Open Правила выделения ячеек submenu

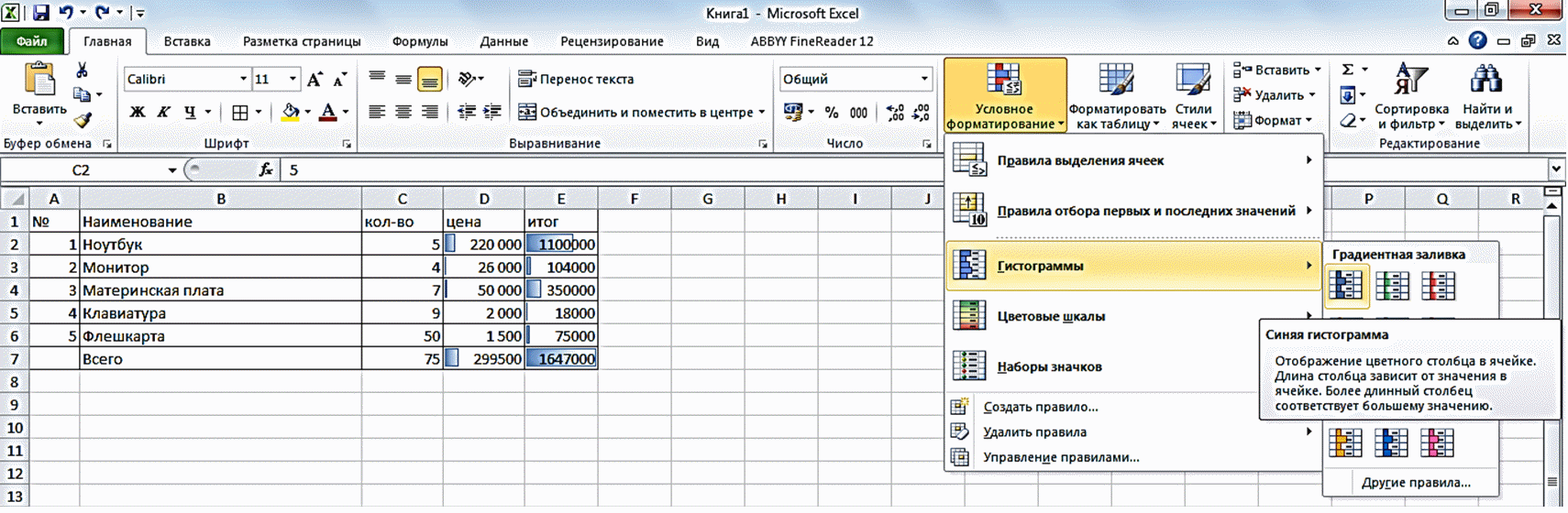(1134, 160)
